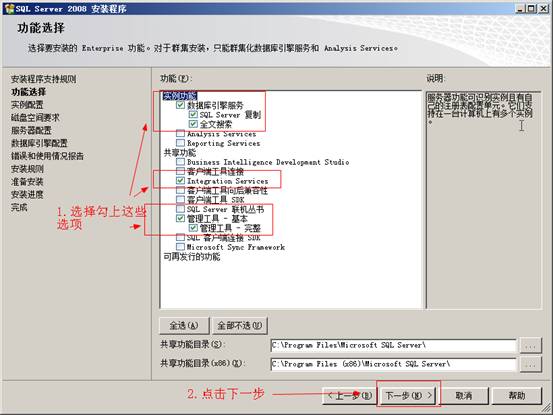The height and width of the screenshot is (415, 553).
Task: Click the SQL Server installer title bar icon
Action: pos(9,8)
